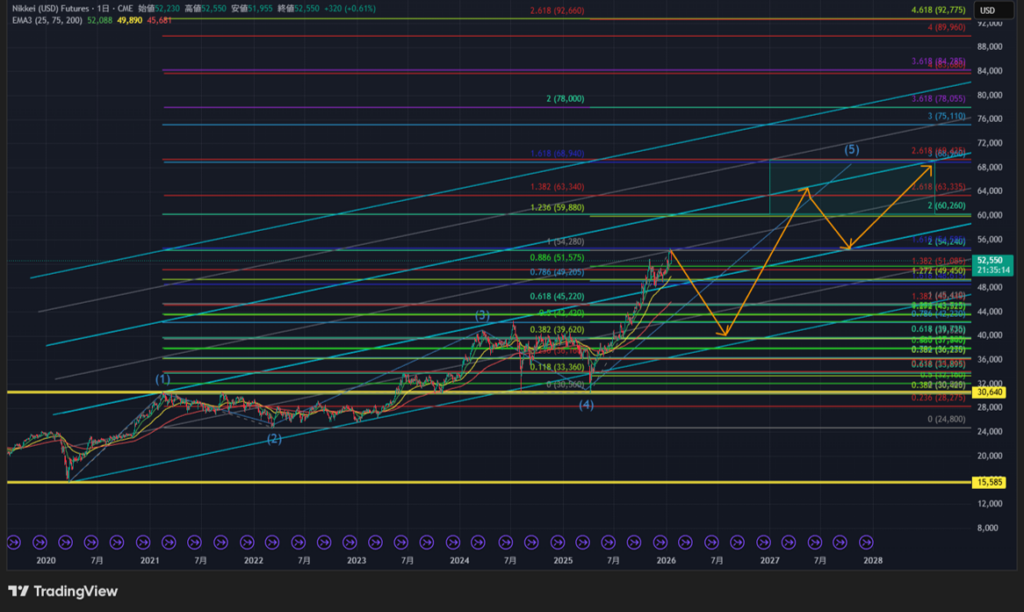Click the 2027 label on time axis

tap(769, 561)
